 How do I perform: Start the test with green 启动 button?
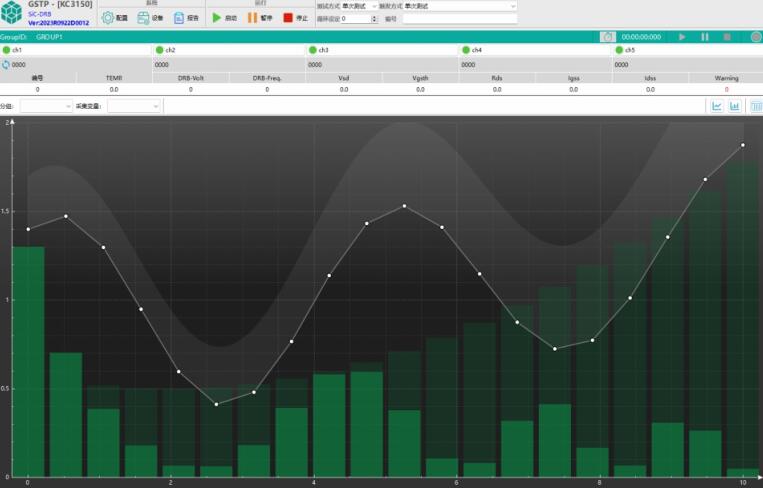(224, 18)
